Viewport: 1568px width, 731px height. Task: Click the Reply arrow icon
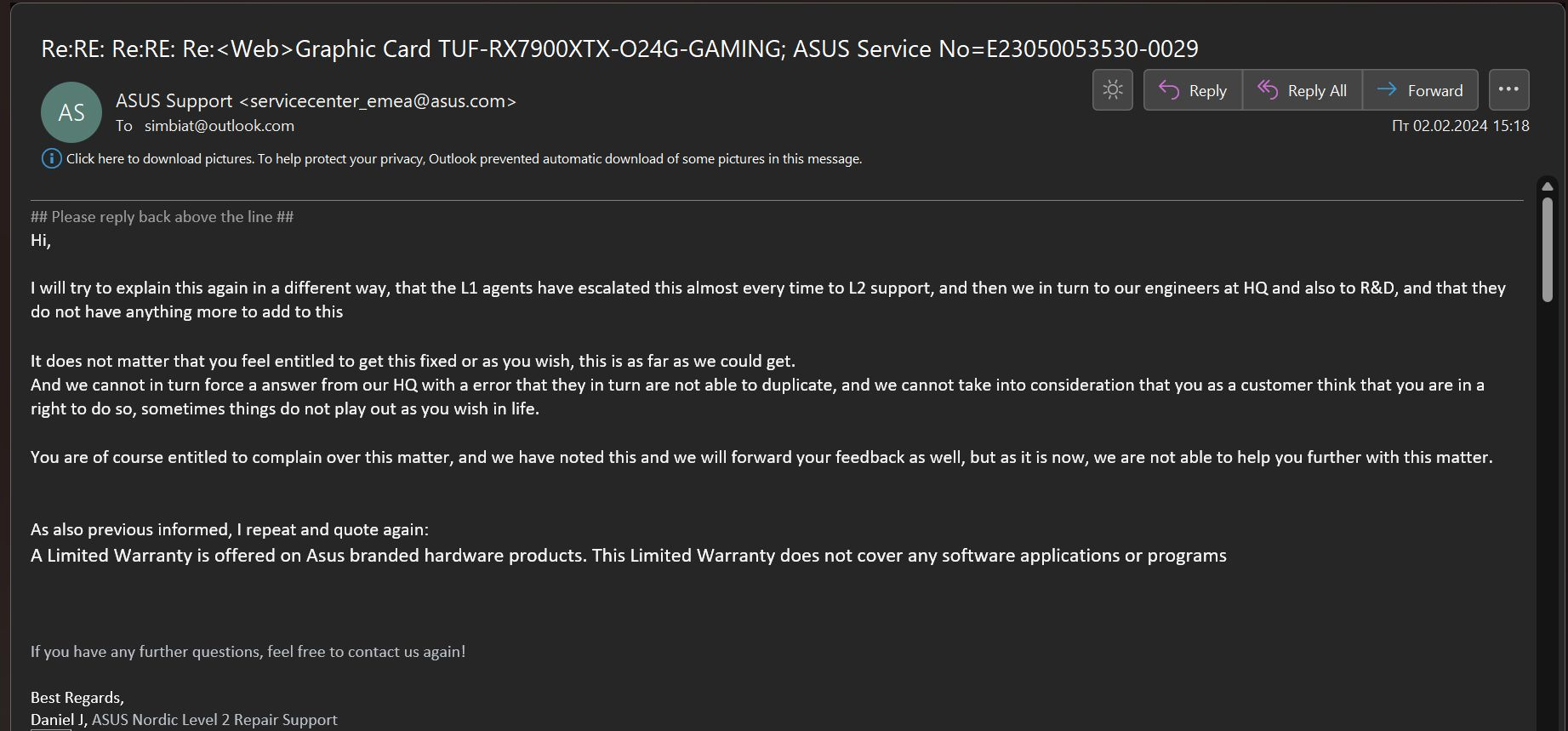tap(1169, 90)
